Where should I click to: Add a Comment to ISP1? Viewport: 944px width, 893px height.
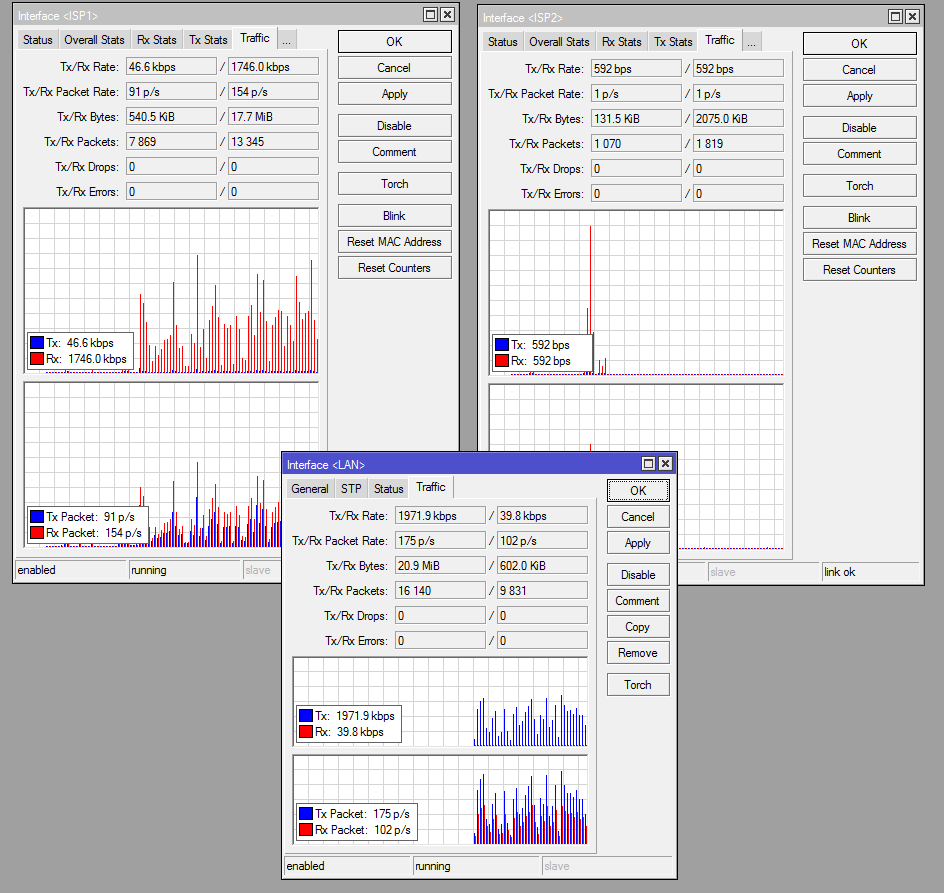394,153
